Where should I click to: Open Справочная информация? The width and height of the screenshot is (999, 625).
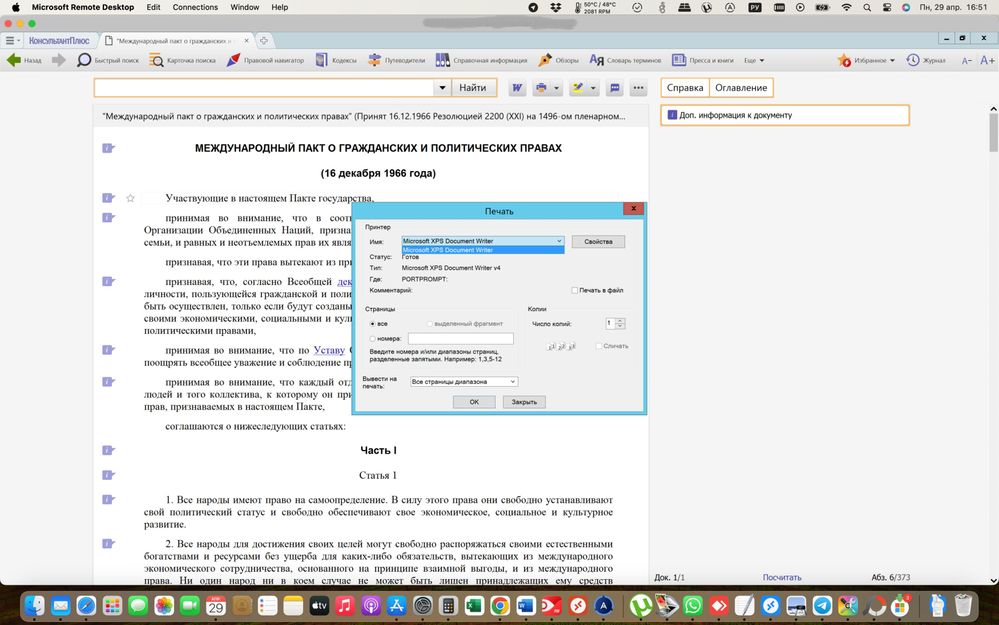481,60
